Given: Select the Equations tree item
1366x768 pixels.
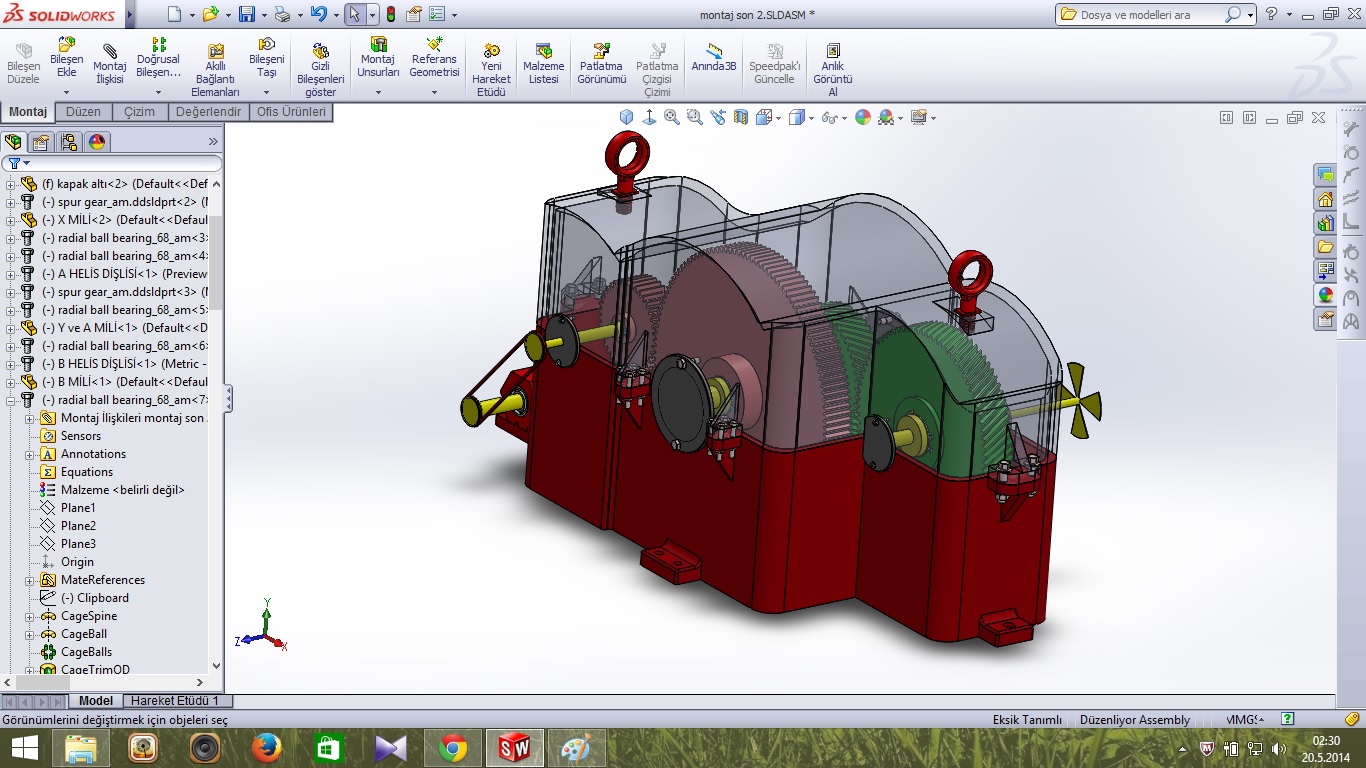Looking at the screenshot, I should click(x=86, y=472).
